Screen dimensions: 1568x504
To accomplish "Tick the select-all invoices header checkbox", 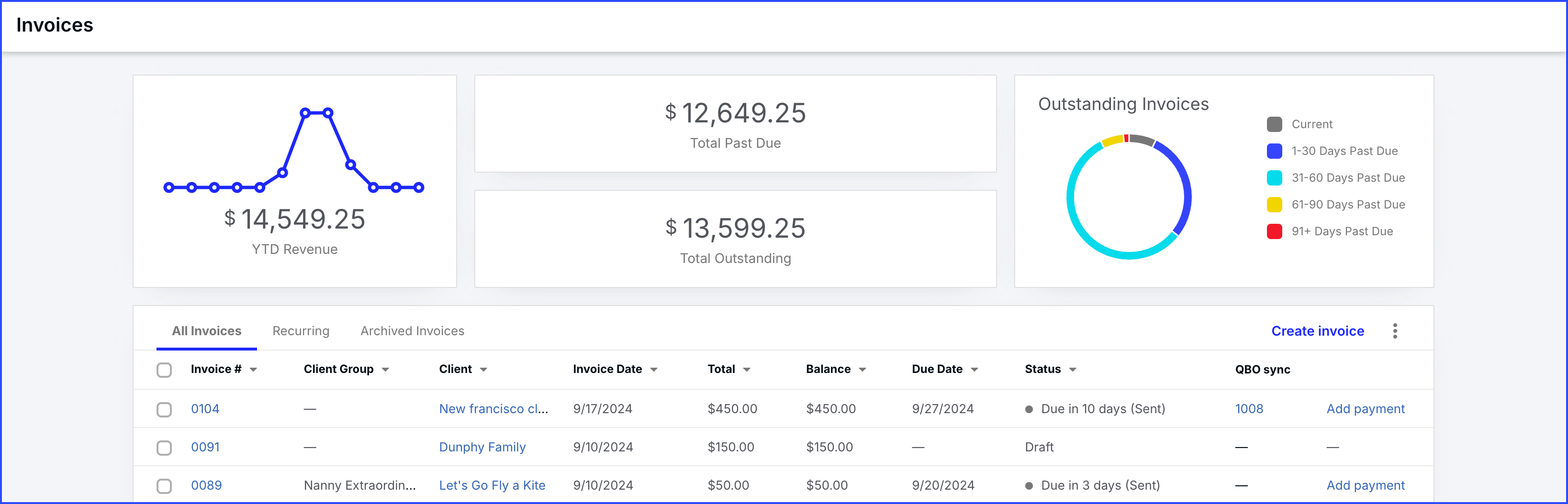I will pos(164,370).
